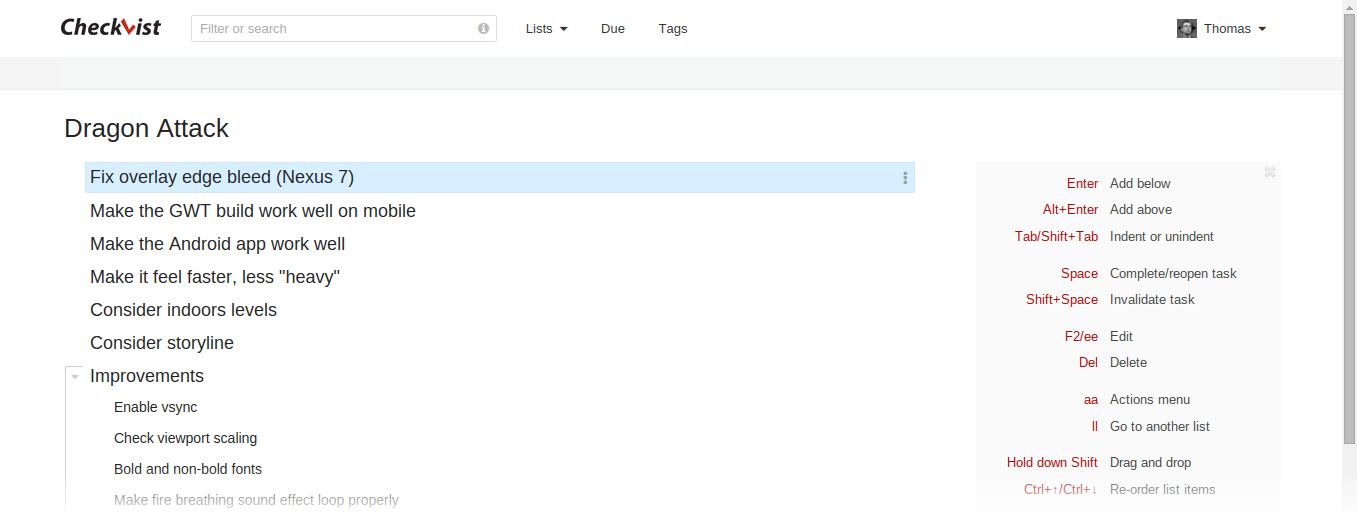Open the Tags view
The height and width of the screenshot is (519, 1357).
tap(673, 29)
